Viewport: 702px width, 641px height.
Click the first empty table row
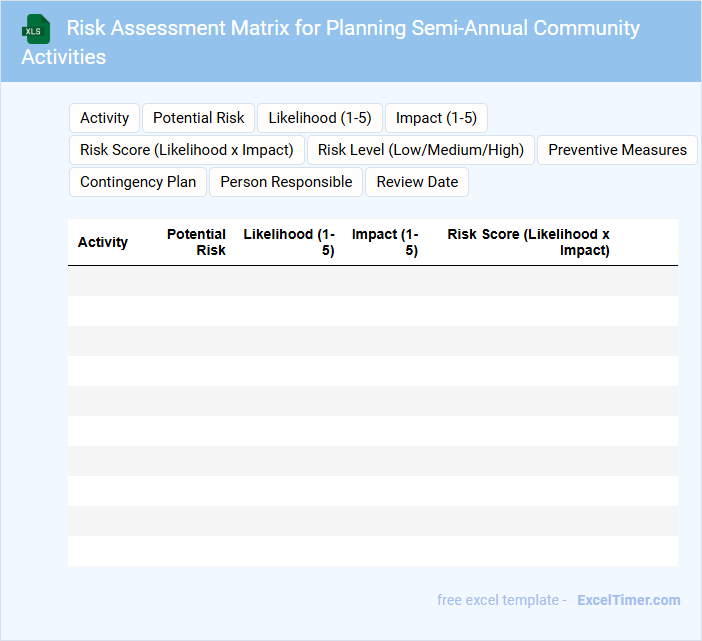pos(372,281)
